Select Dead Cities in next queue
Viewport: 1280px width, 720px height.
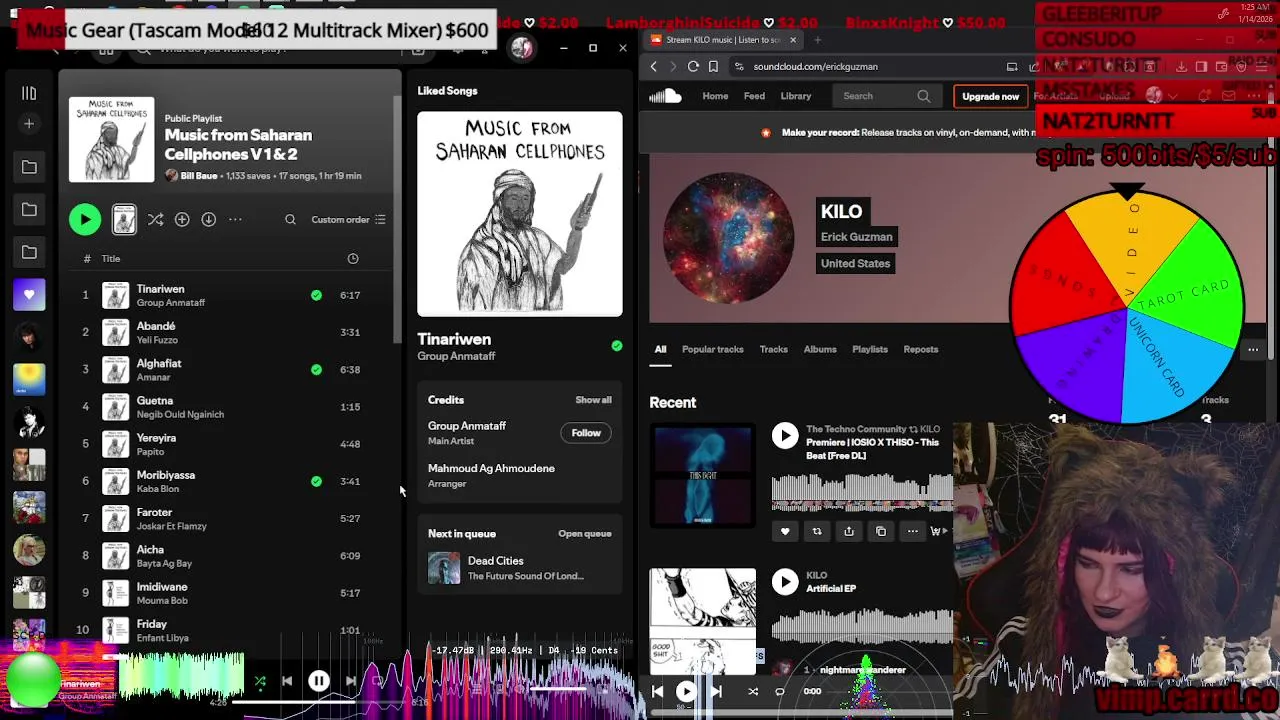click(519, 568)
